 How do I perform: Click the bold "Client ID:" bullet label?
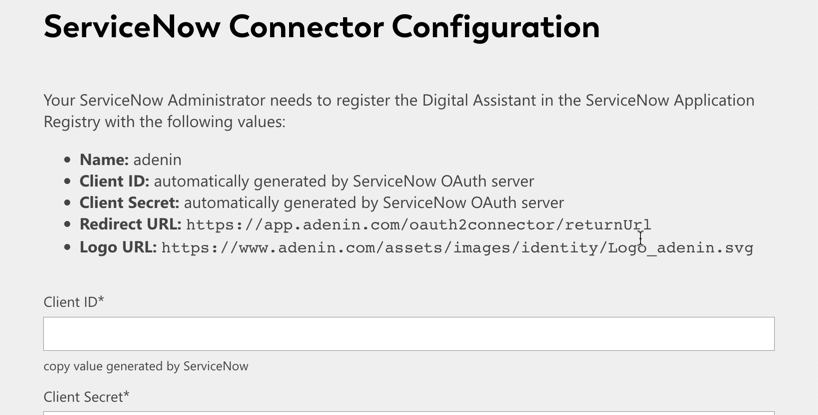pos(114,181)
